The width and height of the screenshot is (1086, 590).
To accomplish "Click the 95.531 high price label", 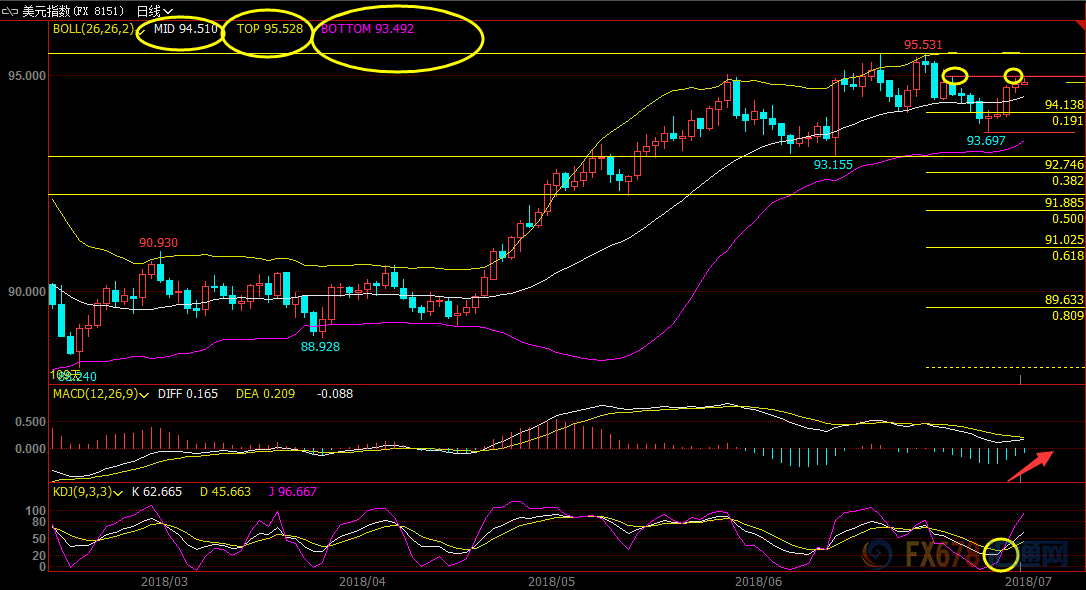I will (x=923, y=45).
